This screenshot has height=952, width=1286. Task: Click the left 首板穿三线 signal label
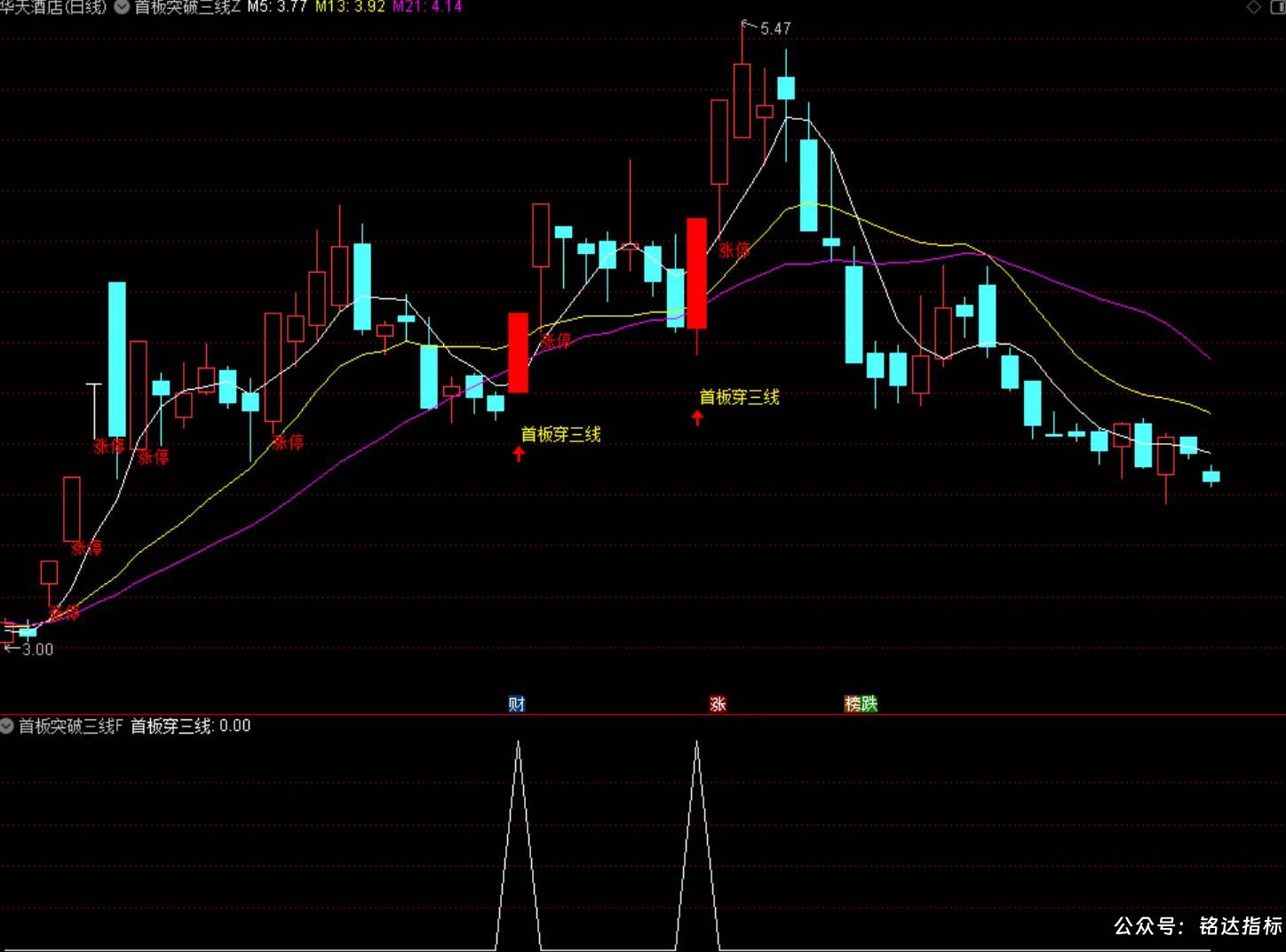coord(560,434)
